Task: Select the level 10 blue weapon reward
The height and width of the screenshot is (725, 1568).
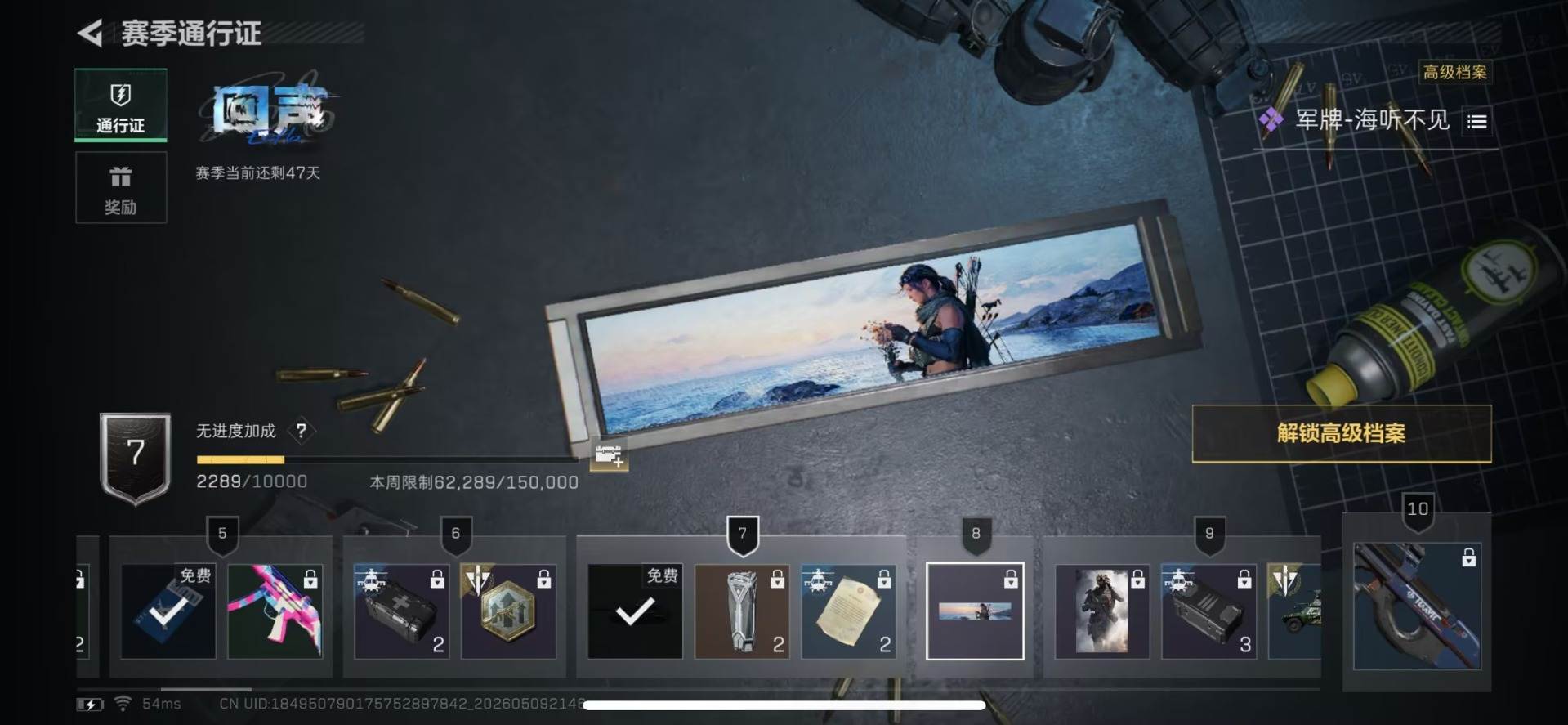Action: tap(1418, 606)
